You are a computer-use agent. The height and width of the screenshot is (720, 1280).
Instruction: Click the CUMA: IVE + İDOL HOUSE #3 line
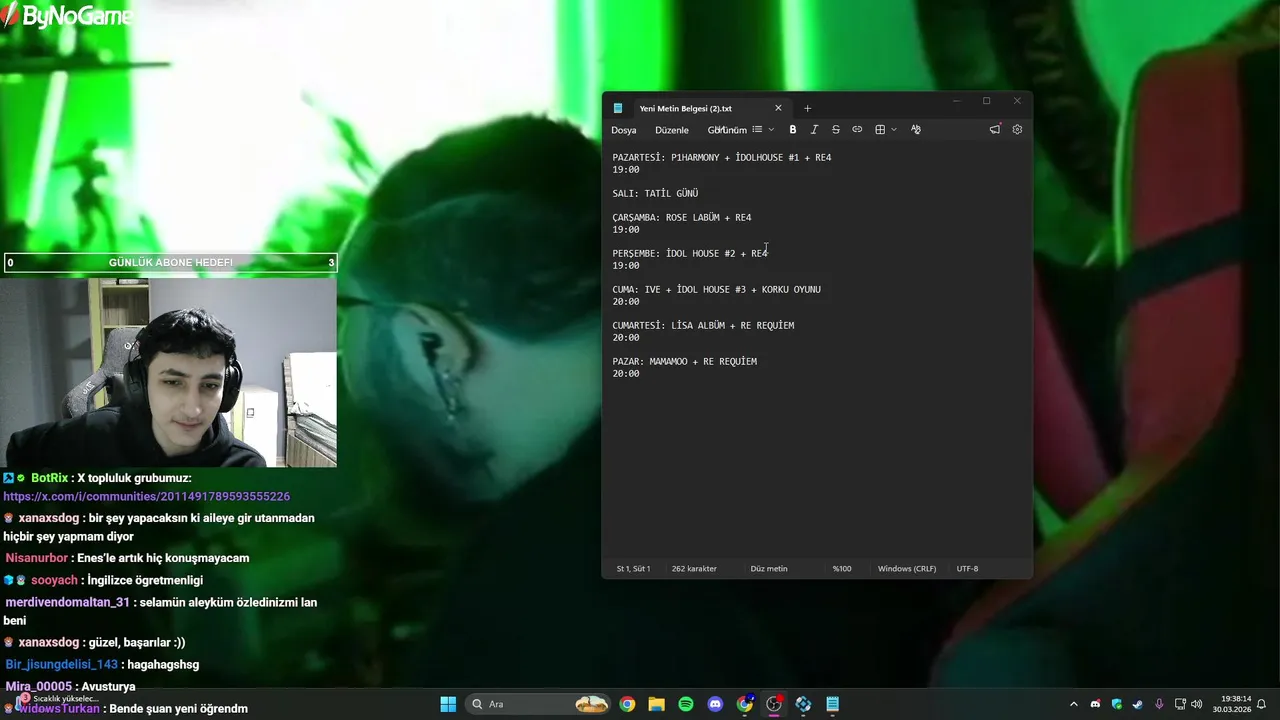(716, 290)
